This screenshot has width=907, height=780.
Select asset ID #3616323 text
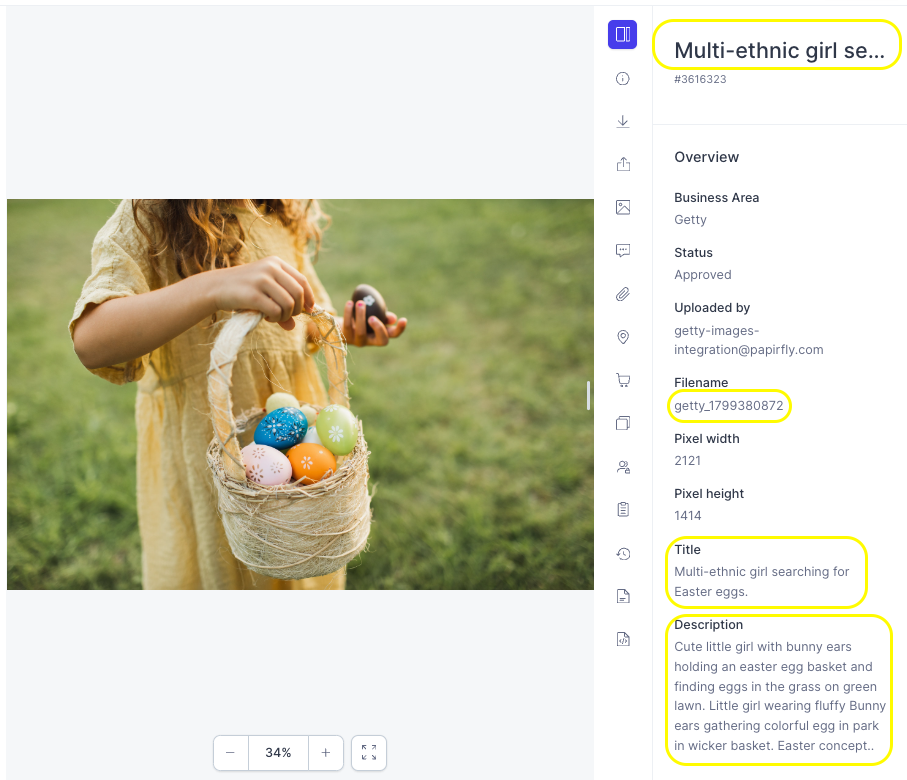700,79
